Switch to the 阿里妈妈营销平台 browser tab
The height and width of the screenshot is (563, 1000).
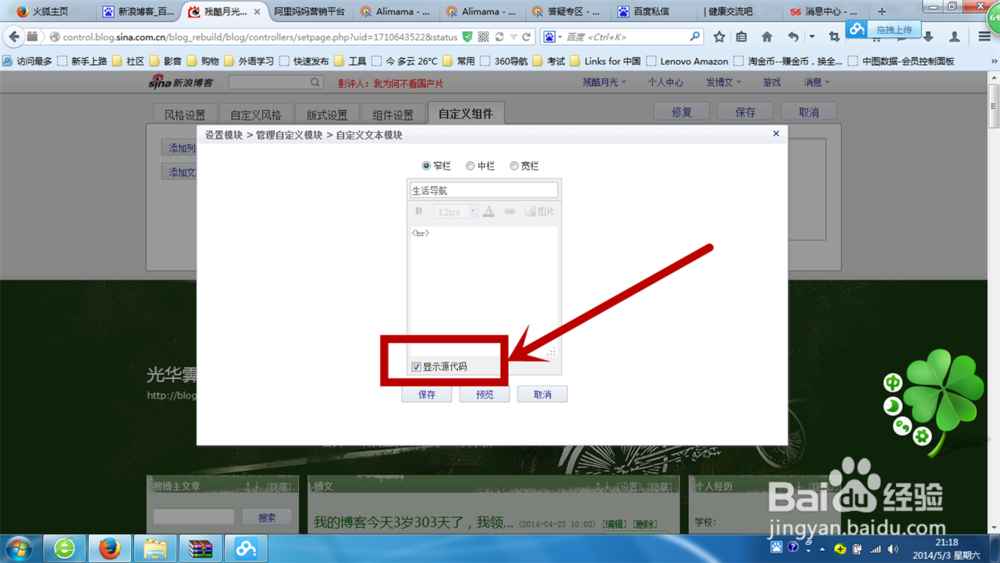(309, 11)
